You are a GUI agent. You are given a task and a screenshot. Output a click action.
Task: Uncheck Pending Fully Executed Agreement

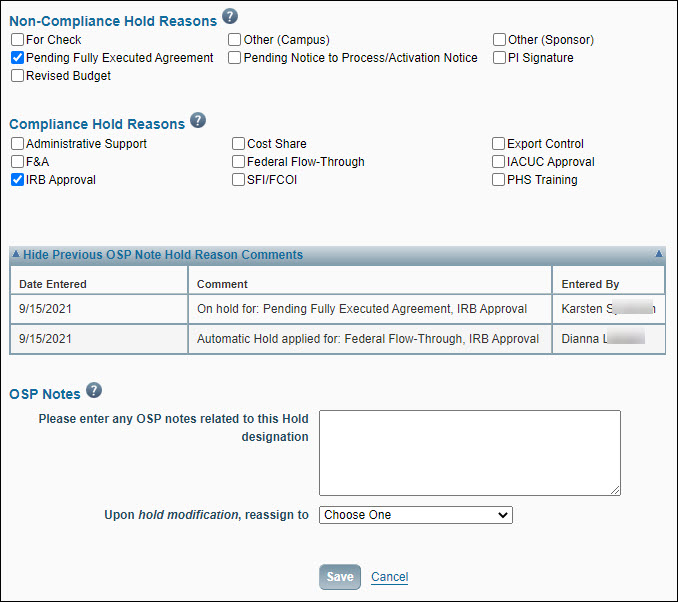point(18,58)
